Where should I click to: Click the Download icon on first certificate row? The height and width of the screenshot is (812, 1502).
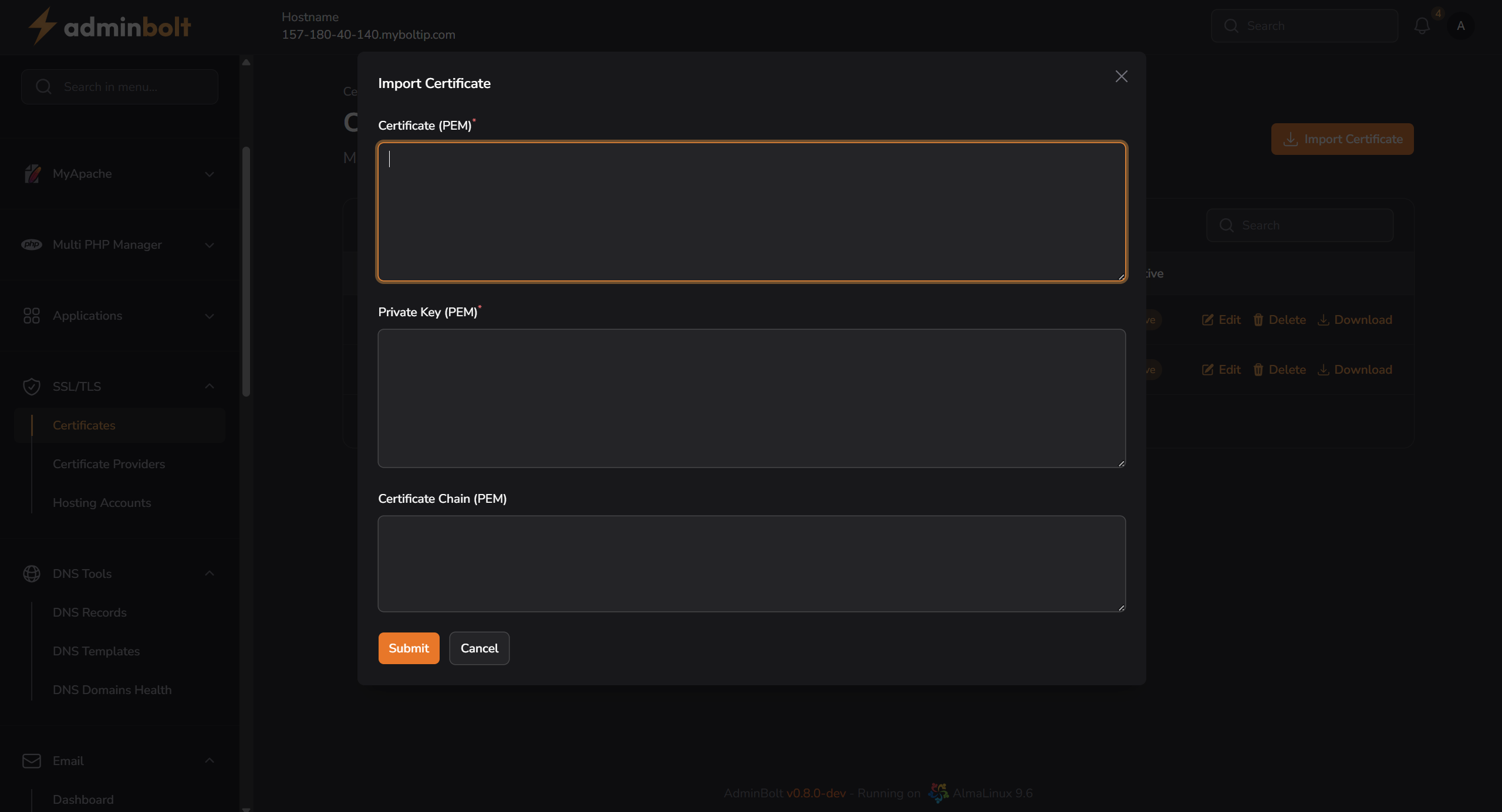[x=1322, y=319]
